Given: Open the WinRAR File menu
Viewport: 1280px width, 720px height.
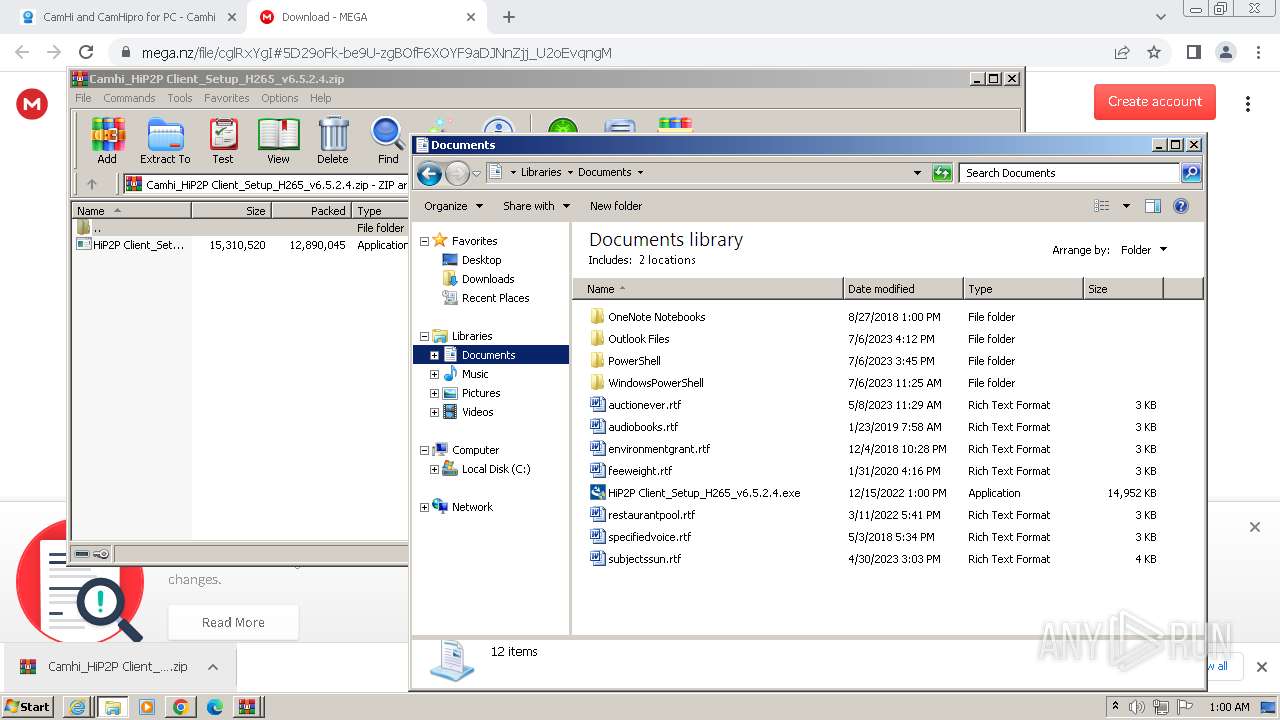Looking at the screenshot, I should pyautogui.click(x=83, y=98).
